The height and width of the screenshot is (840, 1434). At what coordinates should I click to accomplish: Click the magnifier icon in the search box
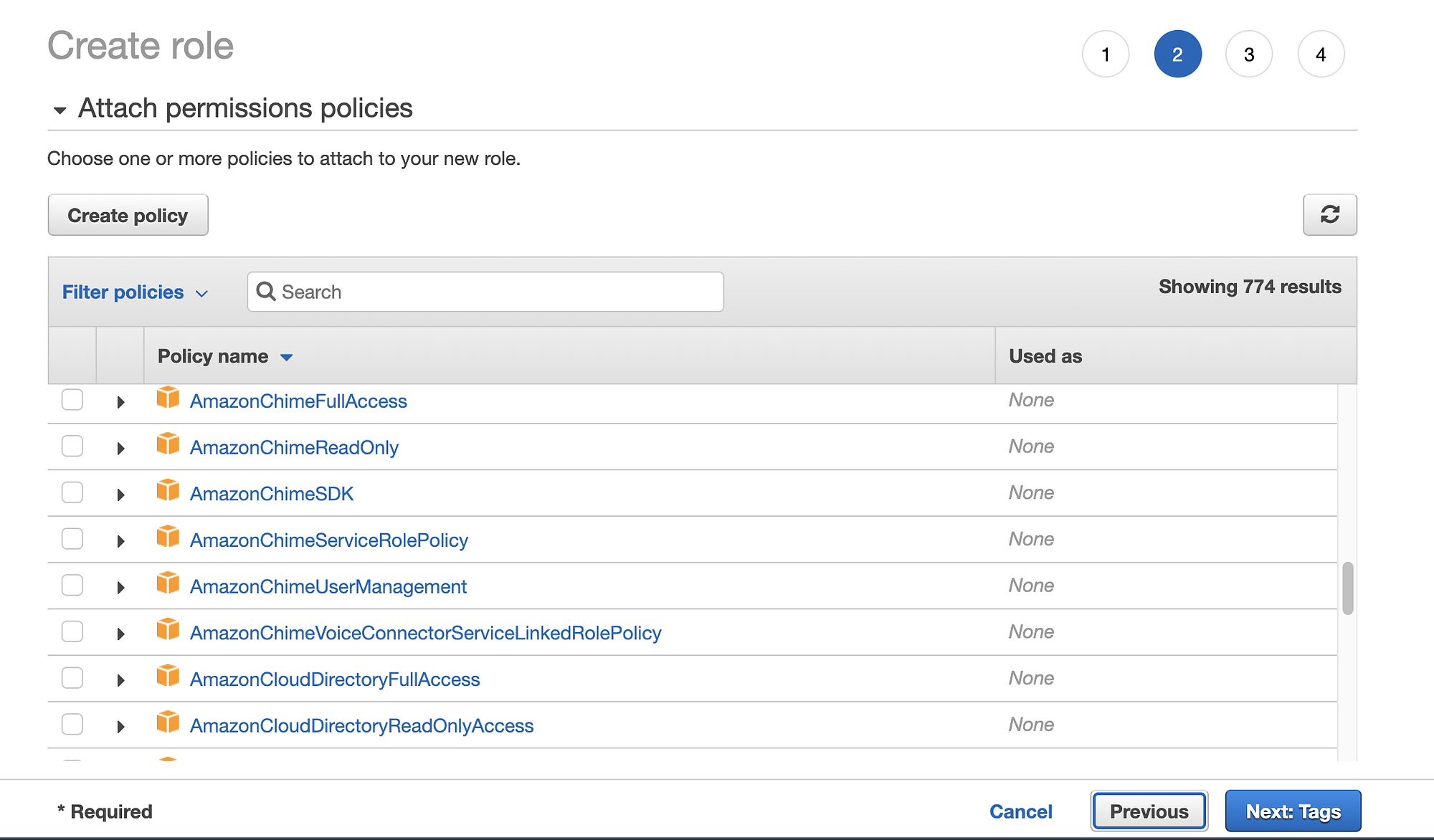click(x=266, y=291)
